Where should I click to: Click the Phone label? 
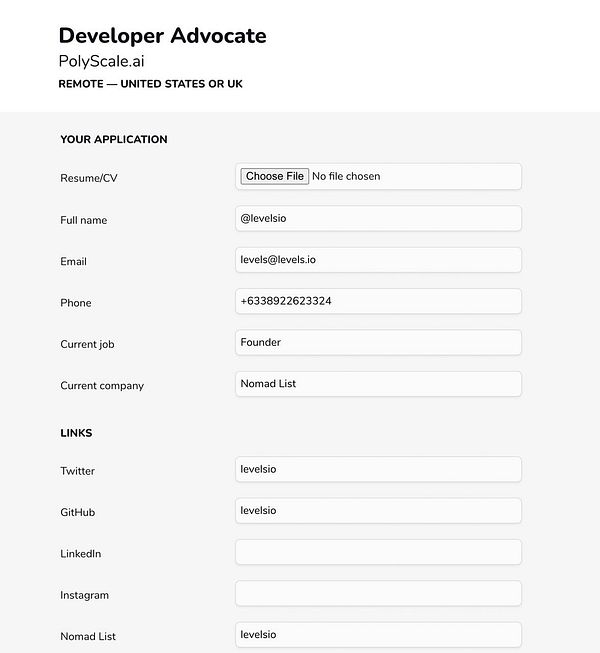pyautogui.click(x=76, y=303)
